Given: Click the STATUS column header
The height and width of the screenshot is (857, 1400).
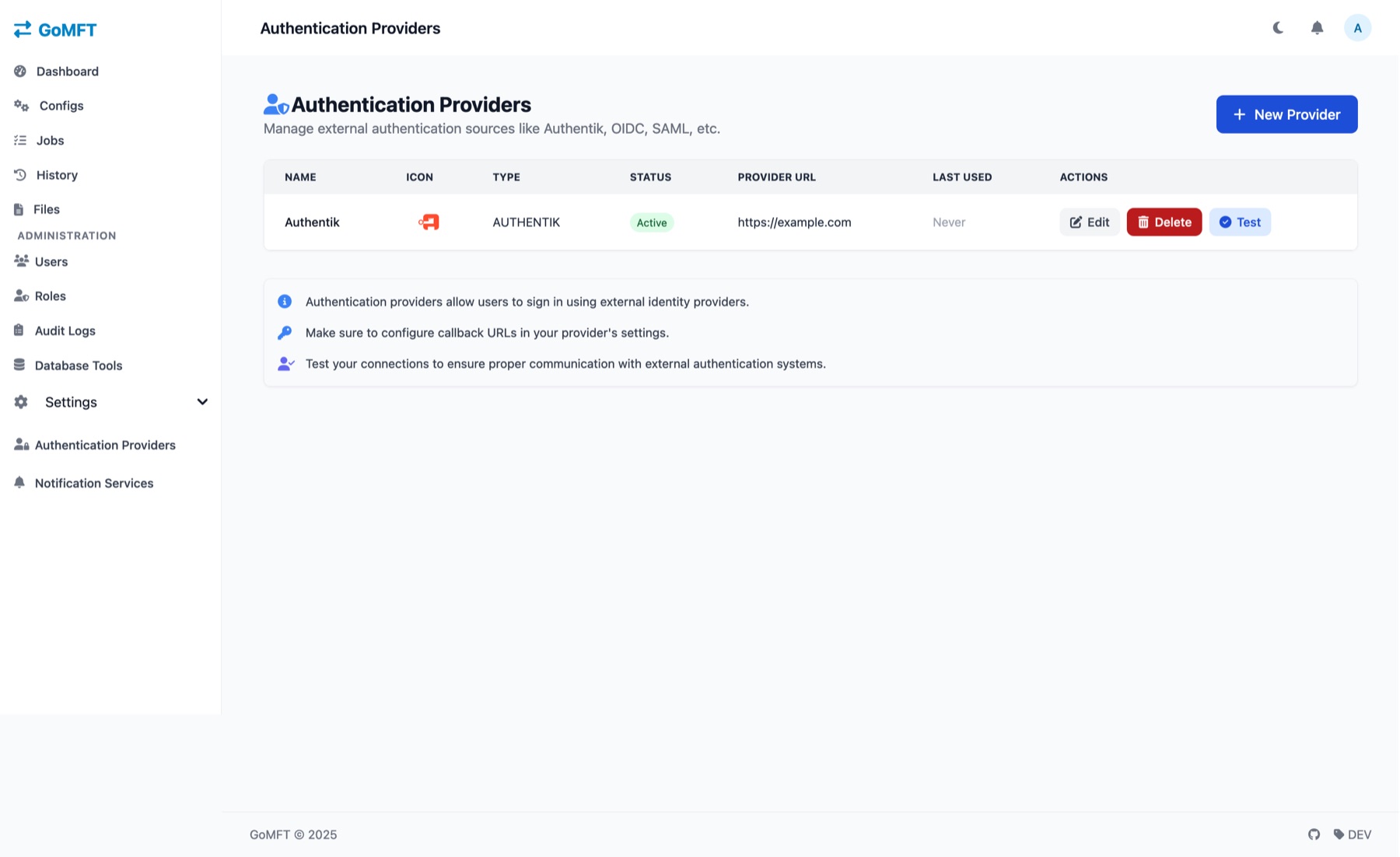Looking at the screenshot, I should 650,177.
